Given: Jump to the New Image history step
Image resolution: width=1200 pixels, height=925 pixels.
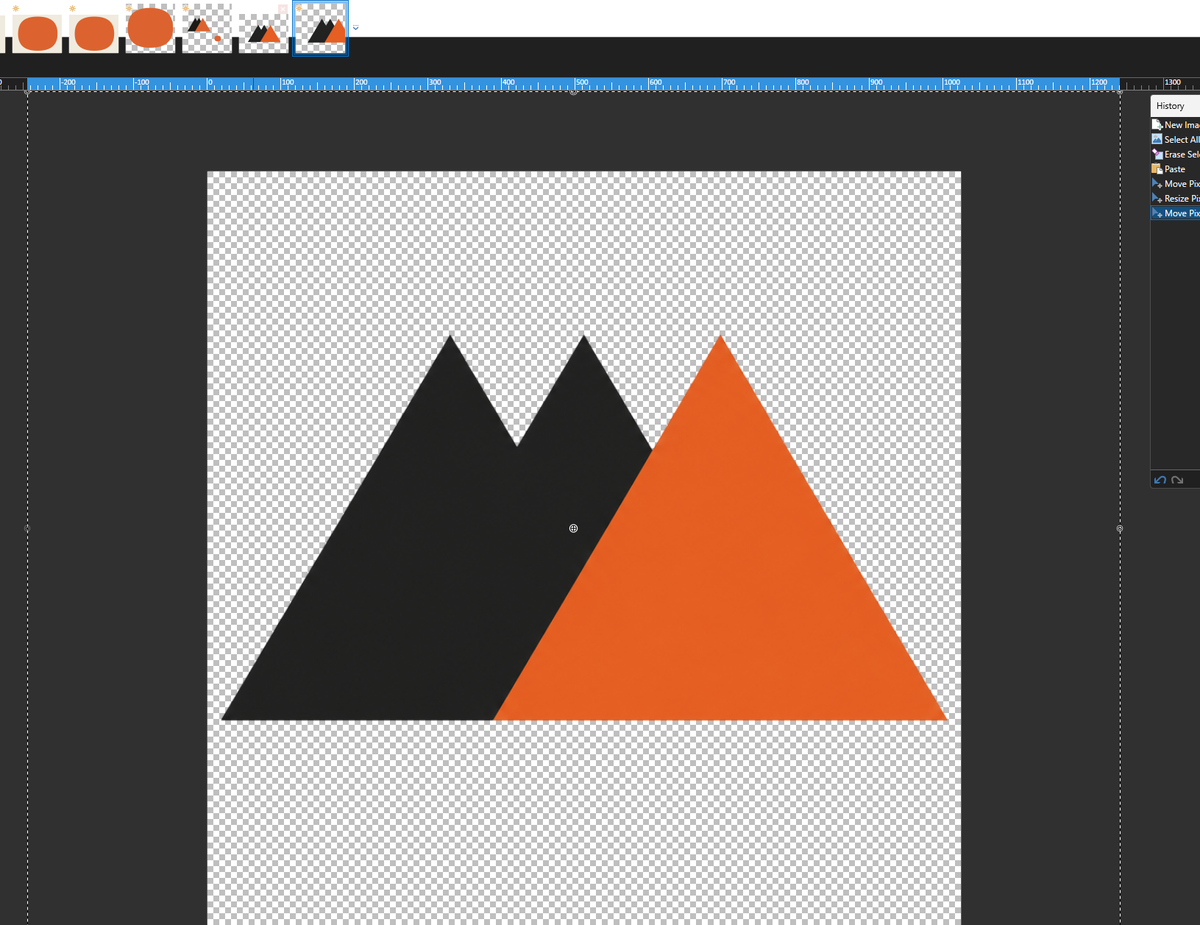Looking at the screenshot, I should coord(1175,125).
